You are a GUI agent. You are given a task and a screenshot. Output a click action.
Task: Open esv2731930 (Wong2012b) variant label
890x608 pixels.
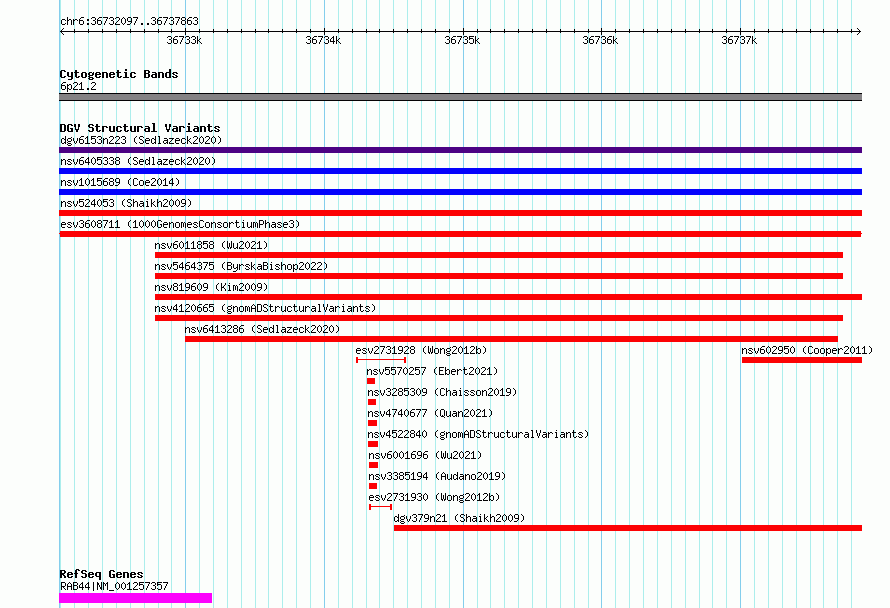pos(434,497)
